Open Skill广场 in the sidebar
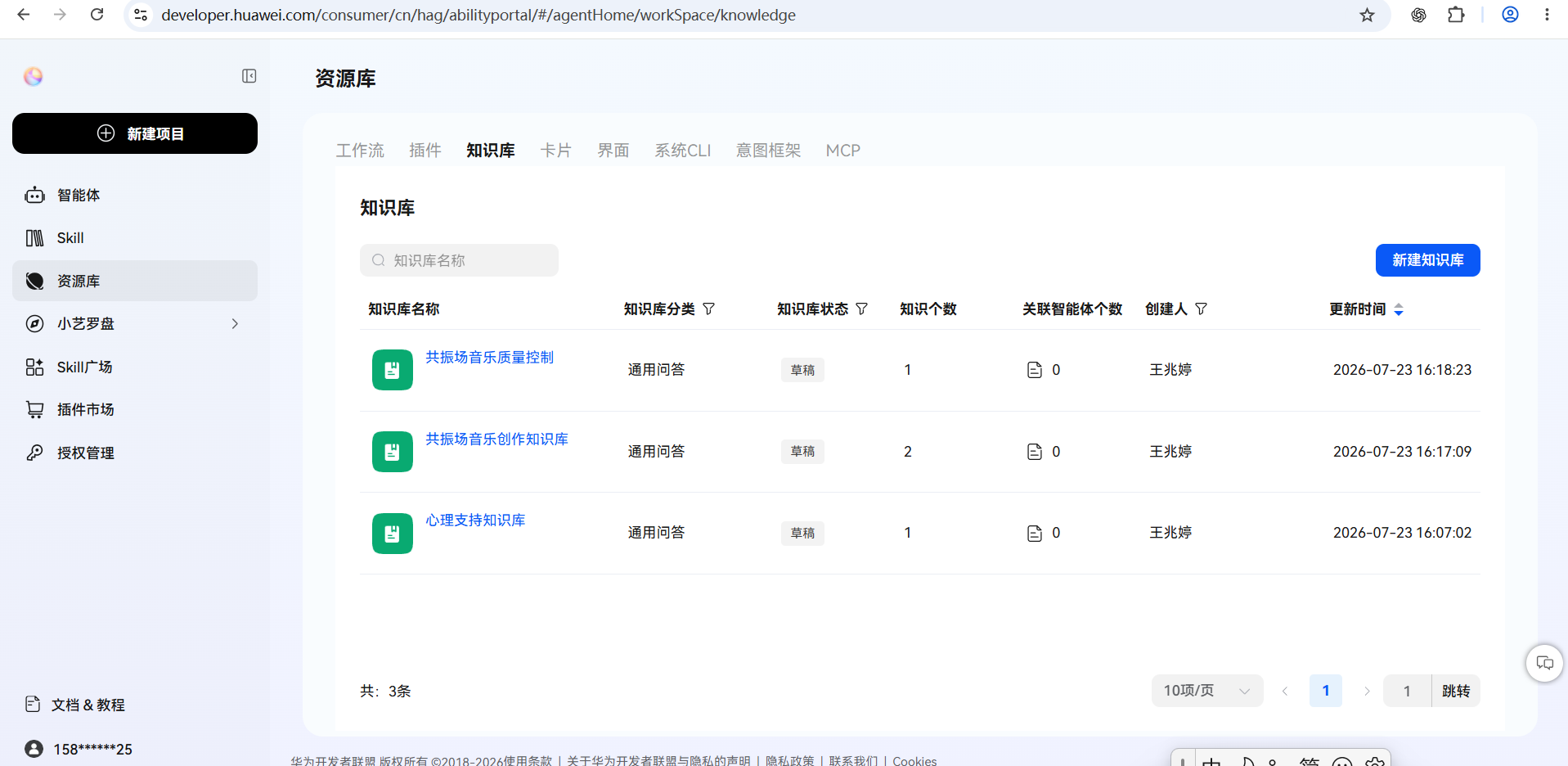 (x=135, y=367)
